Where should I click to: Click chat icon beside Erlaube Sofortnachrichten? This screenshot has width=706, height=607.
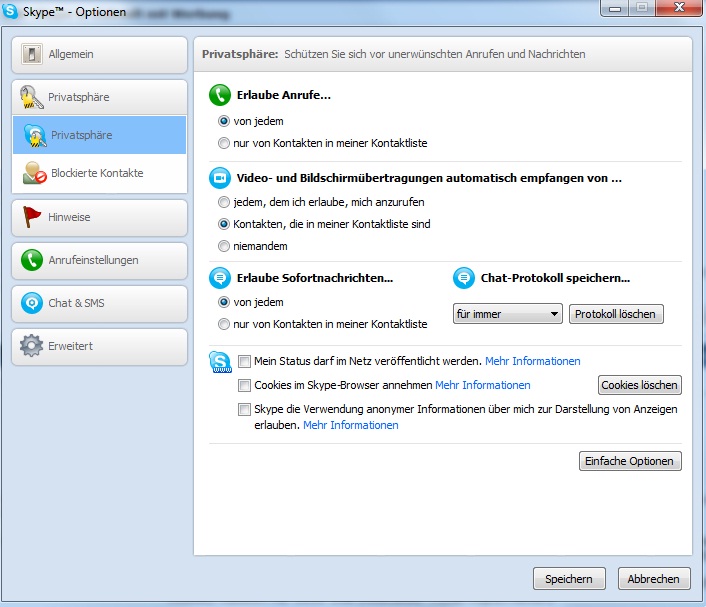click(x=220, y=278)
